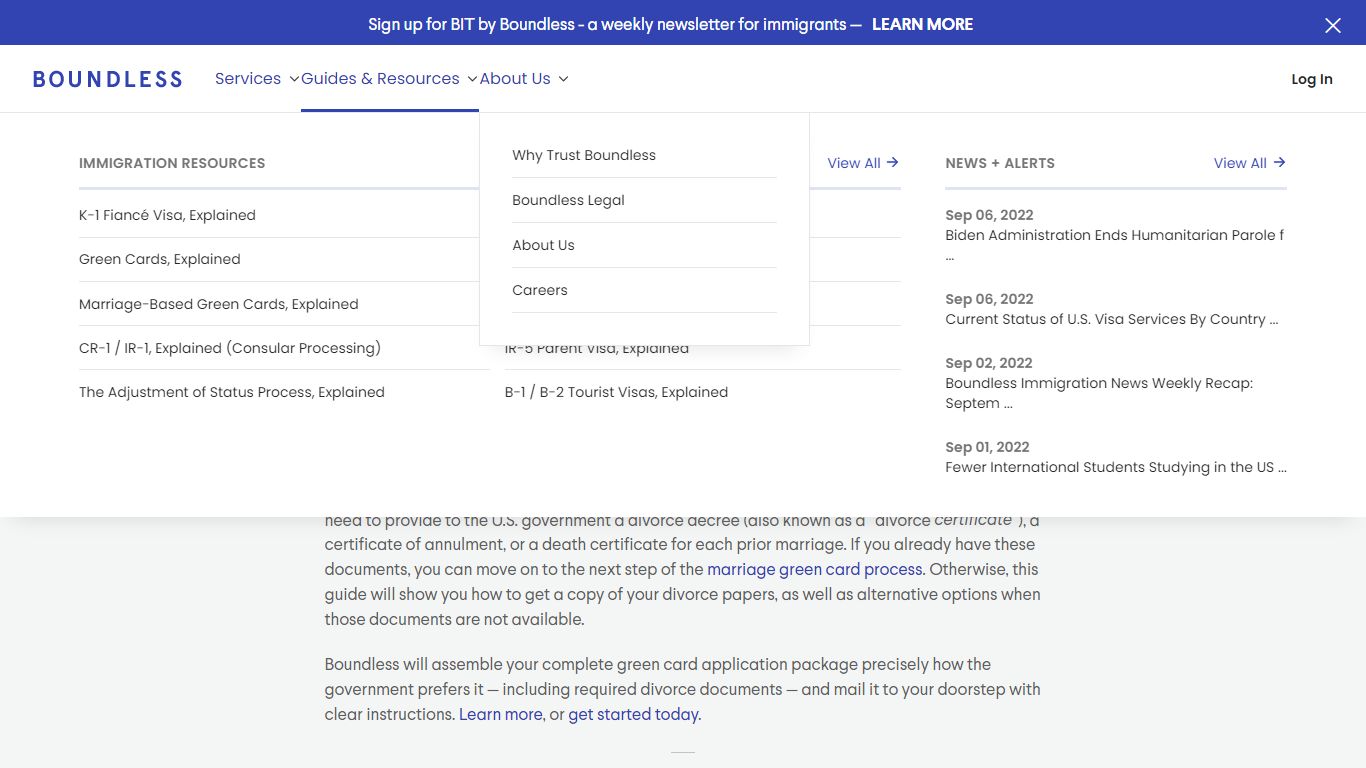This screenshot has width=1366, height=768.
Task: Click get started today link
Action: pyautogui.click(x=634, y=714)
